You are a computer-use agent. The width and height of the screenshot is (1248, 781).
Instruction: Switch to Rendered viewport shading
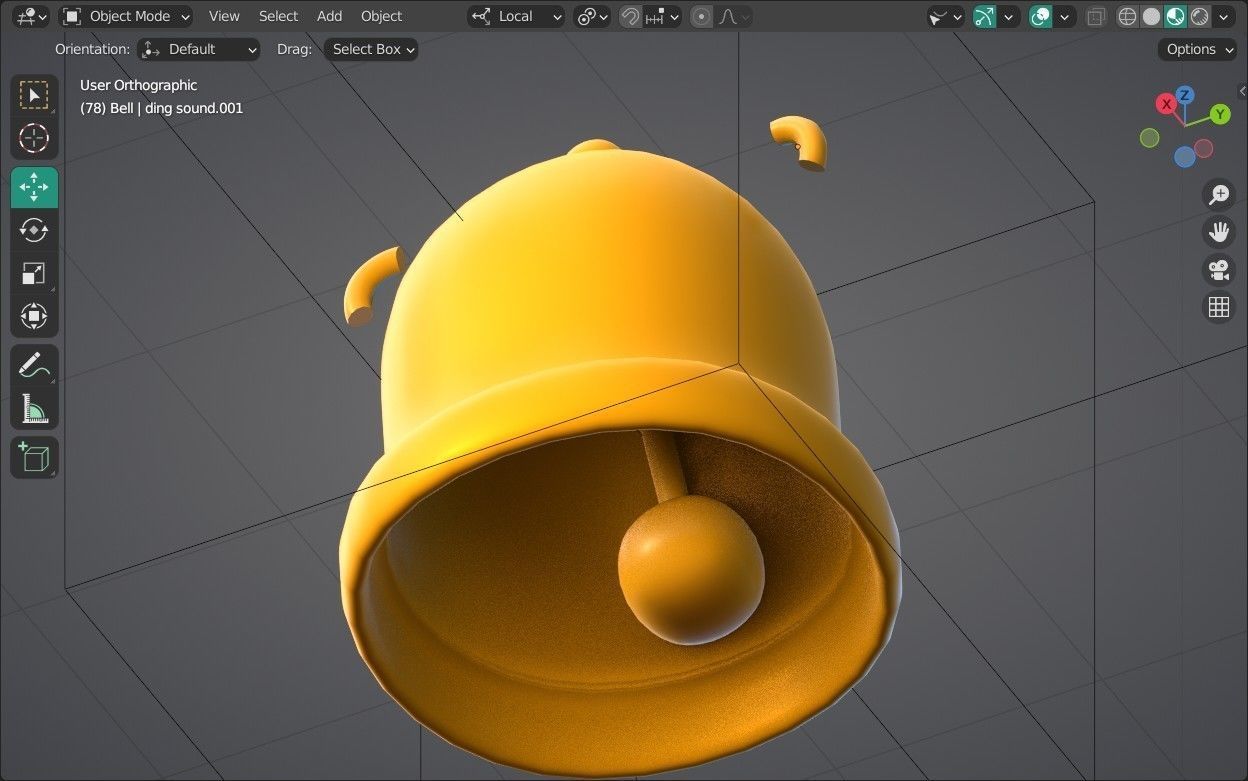(x=1199, y=16)
